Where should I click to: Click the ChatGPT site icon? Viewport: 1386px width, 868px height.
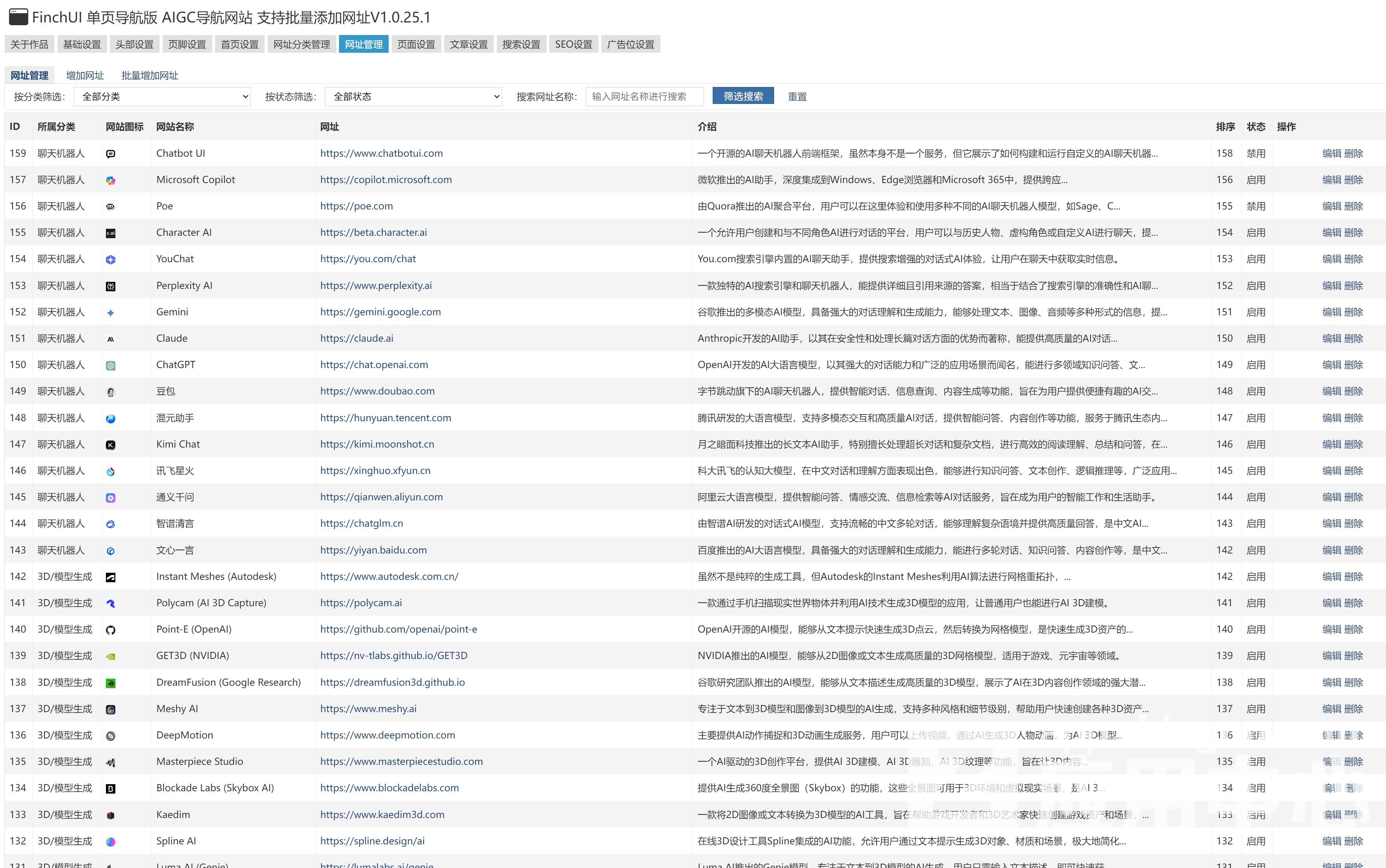tap(111, 366)
